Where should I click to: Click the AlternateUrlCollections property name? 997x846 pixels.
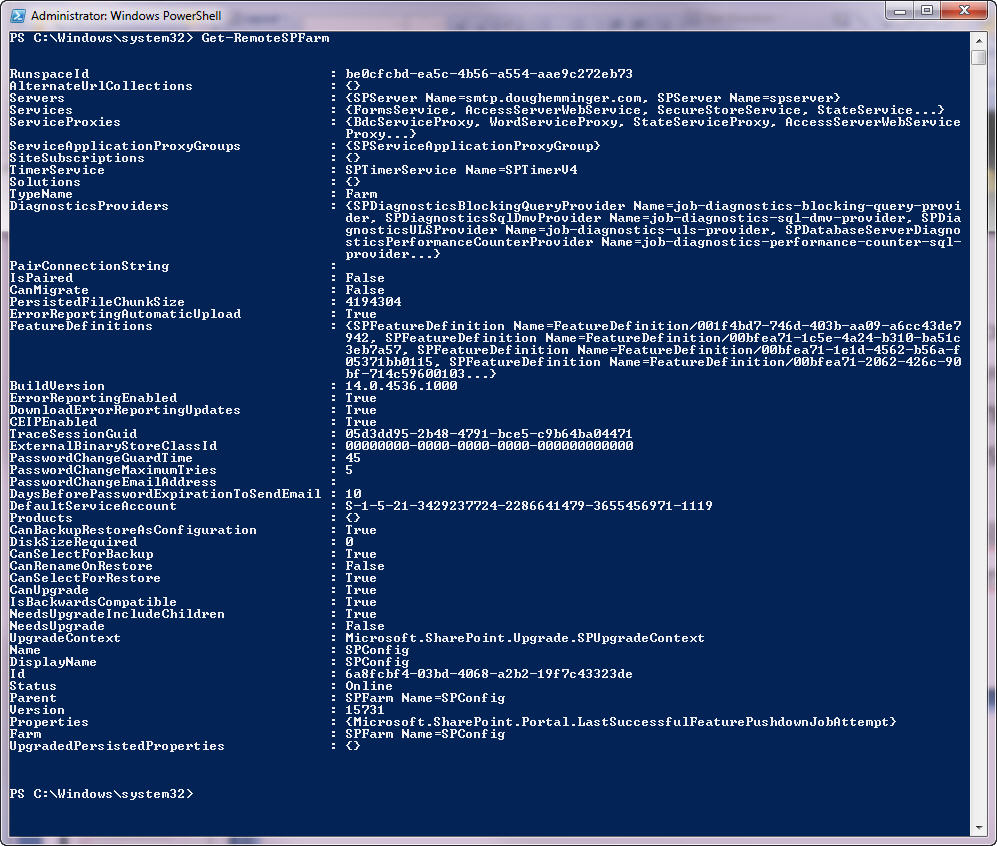[x=100, y=86]
